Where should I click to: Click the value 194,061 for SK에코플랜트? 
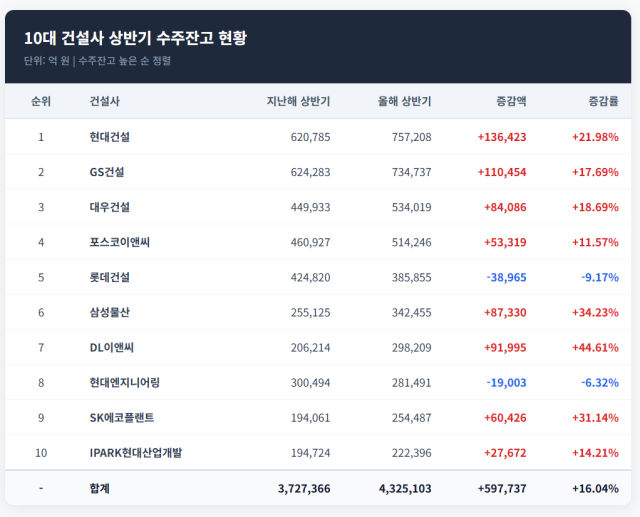(310, 417)
